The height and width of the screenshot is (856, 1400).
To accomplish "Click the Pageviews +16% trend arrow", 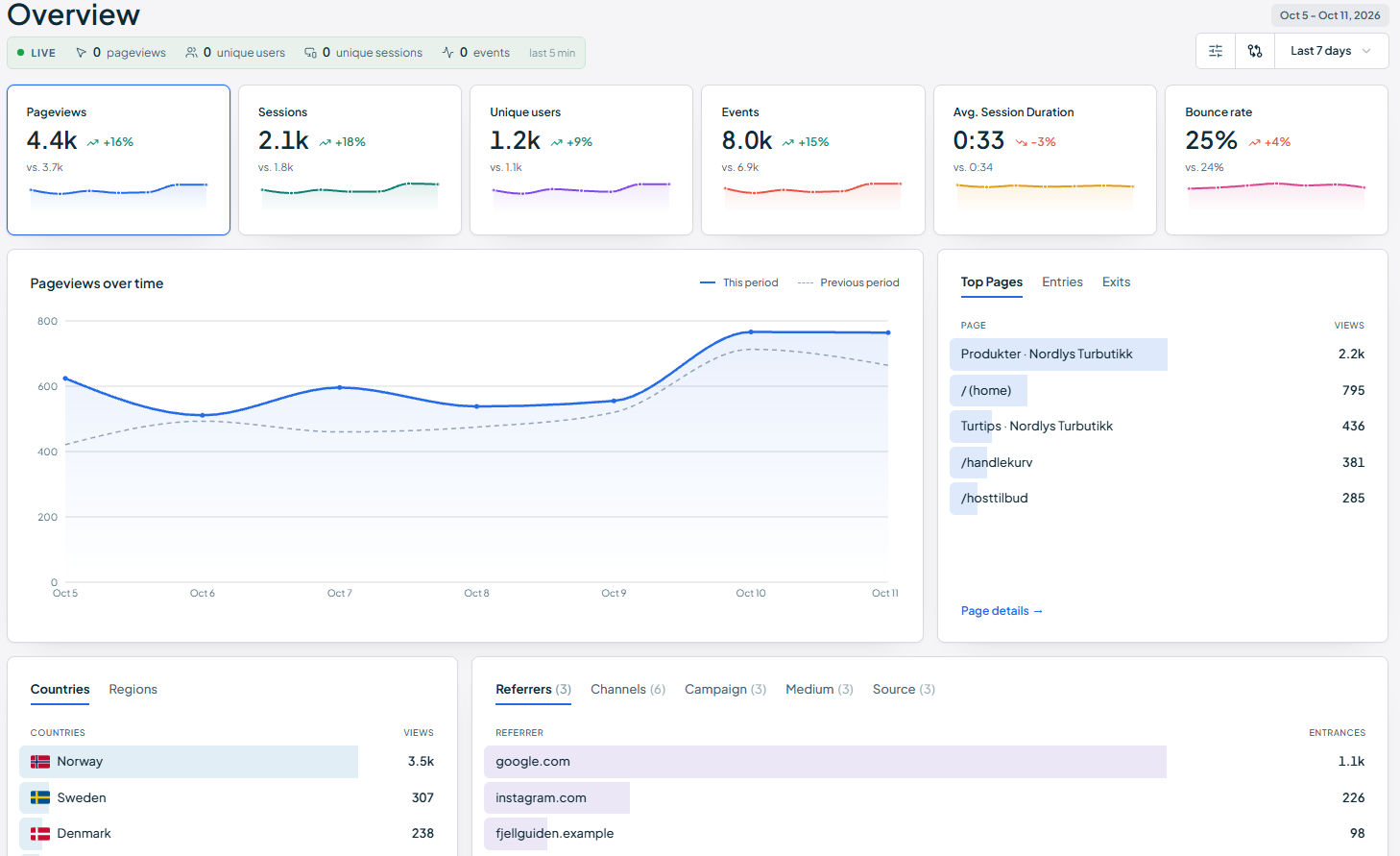I will tap(93, 142).
